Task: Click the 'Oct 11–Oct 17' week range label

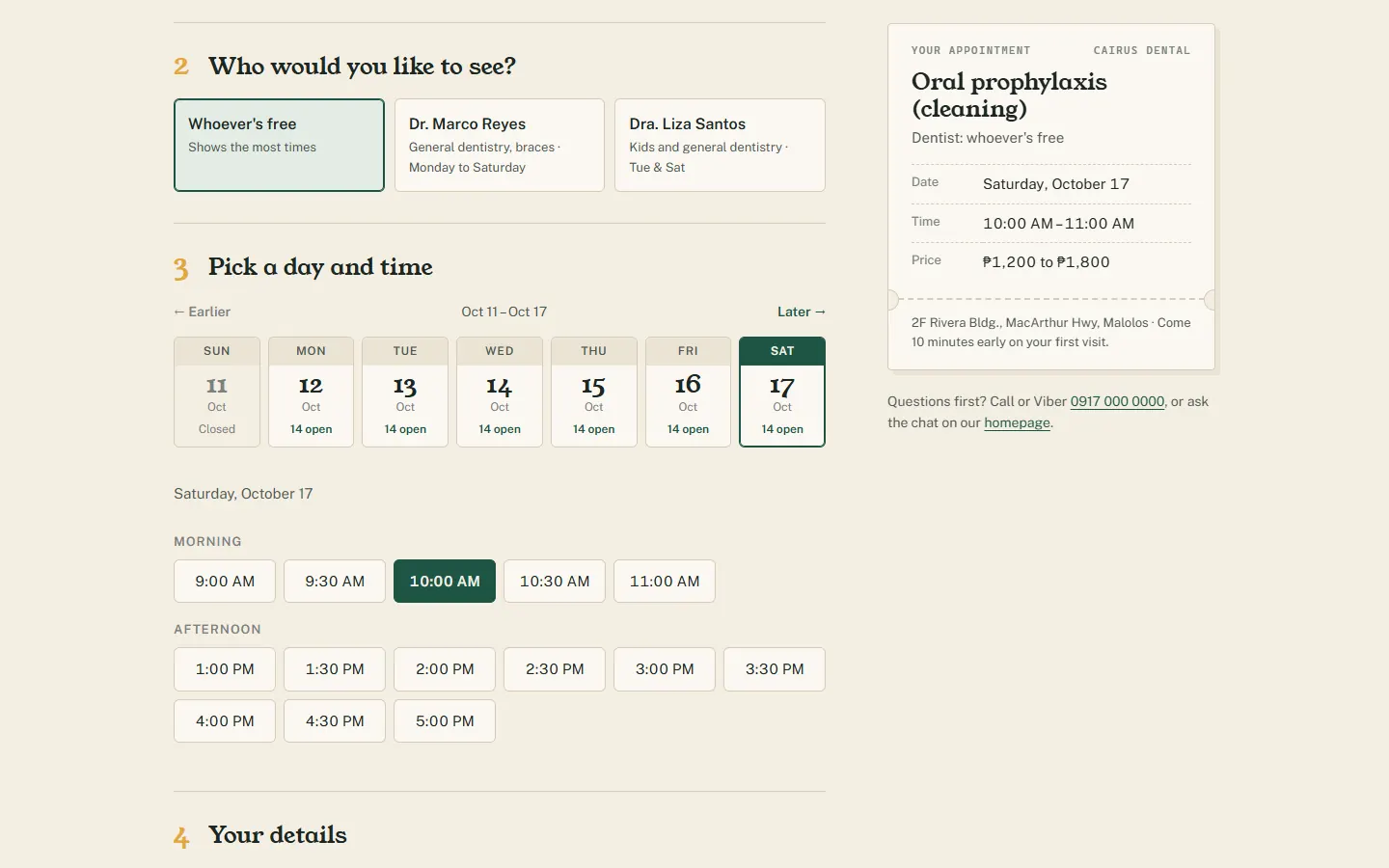Action: point(504,312)
